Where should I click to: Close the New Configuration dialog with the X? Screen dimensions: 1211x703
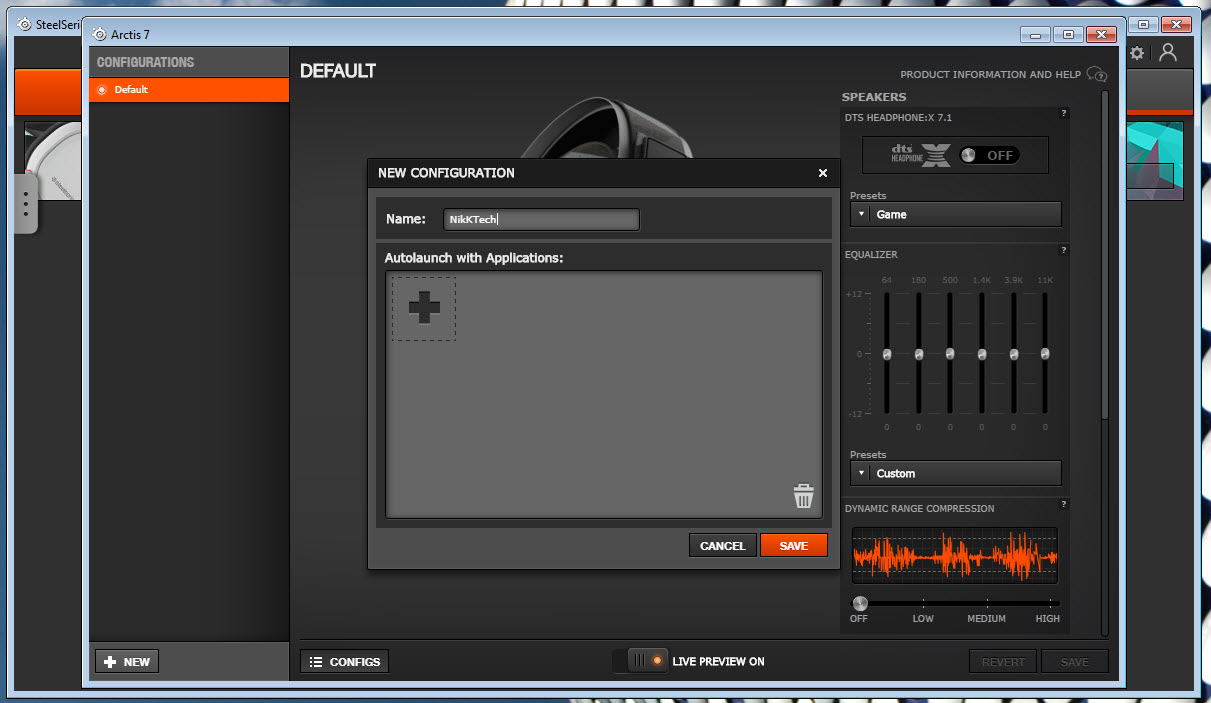tap(823, 173)
